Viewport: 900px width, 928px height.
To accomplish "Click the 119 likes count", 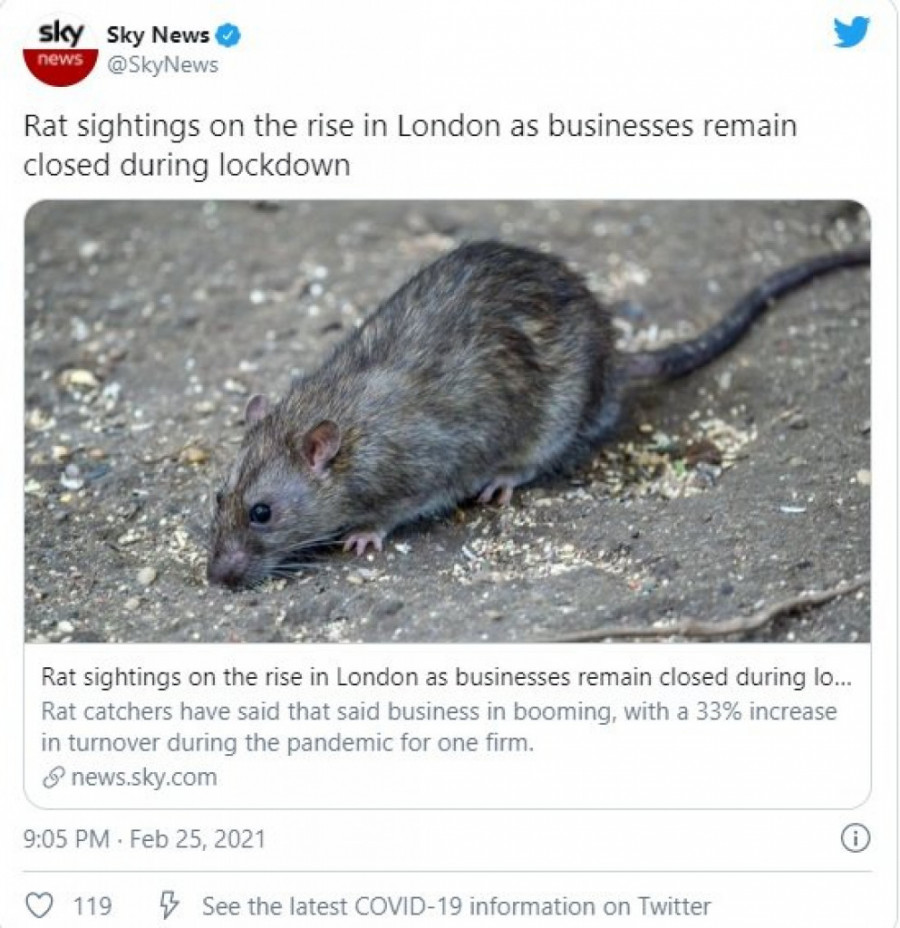I will coord(92,906).
